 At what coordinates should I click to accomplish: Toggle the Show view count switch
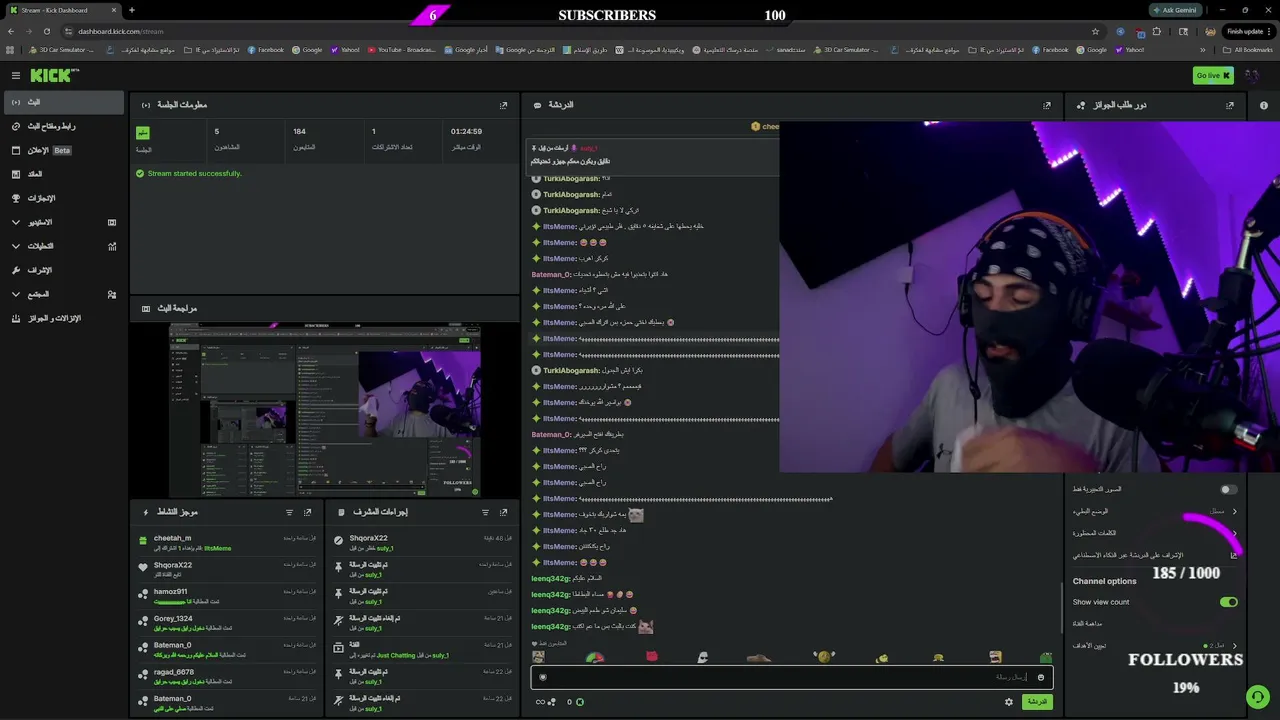coord(1229,602)
